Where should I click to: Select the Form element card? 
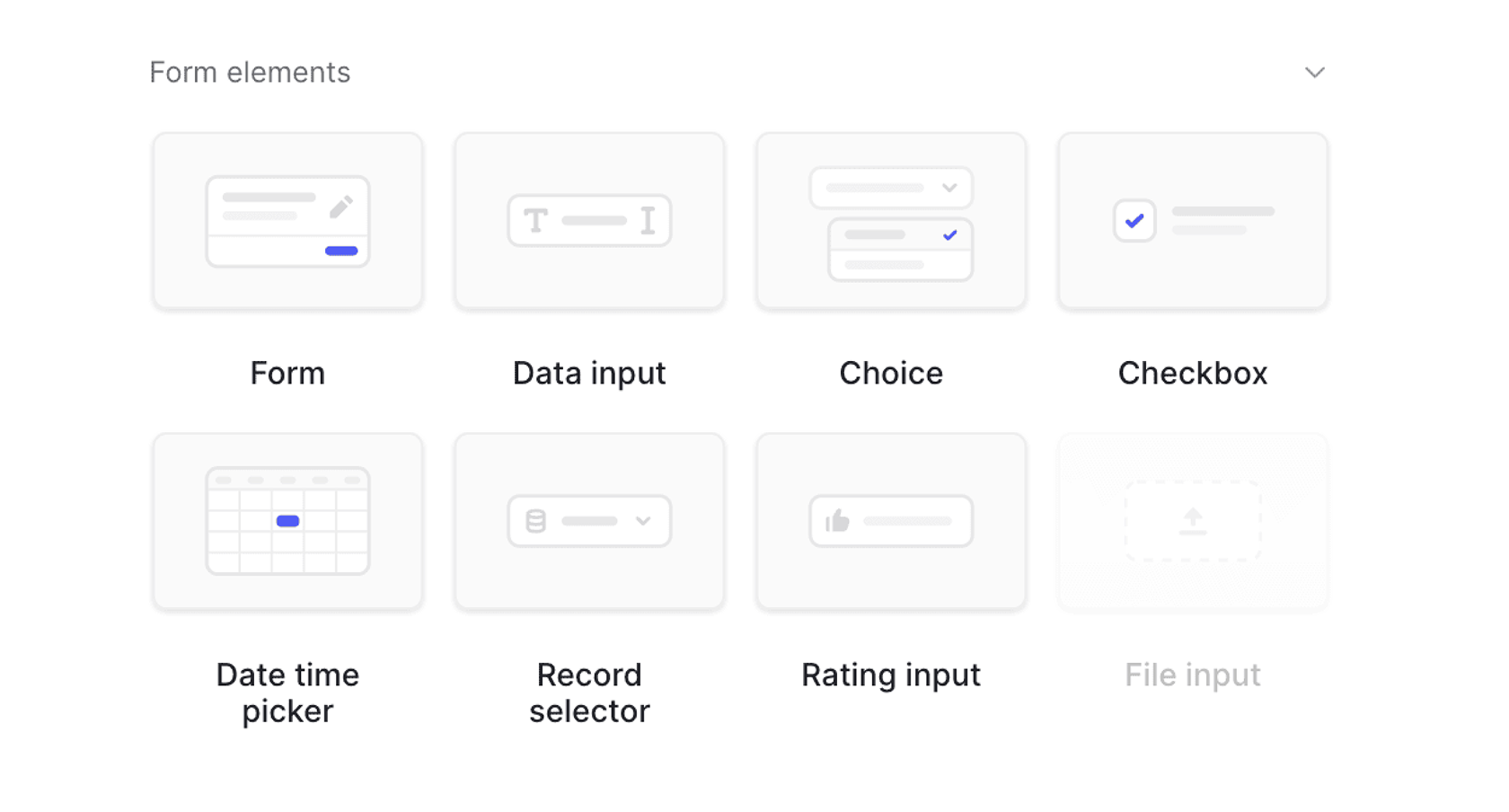[x=287, y=221]
